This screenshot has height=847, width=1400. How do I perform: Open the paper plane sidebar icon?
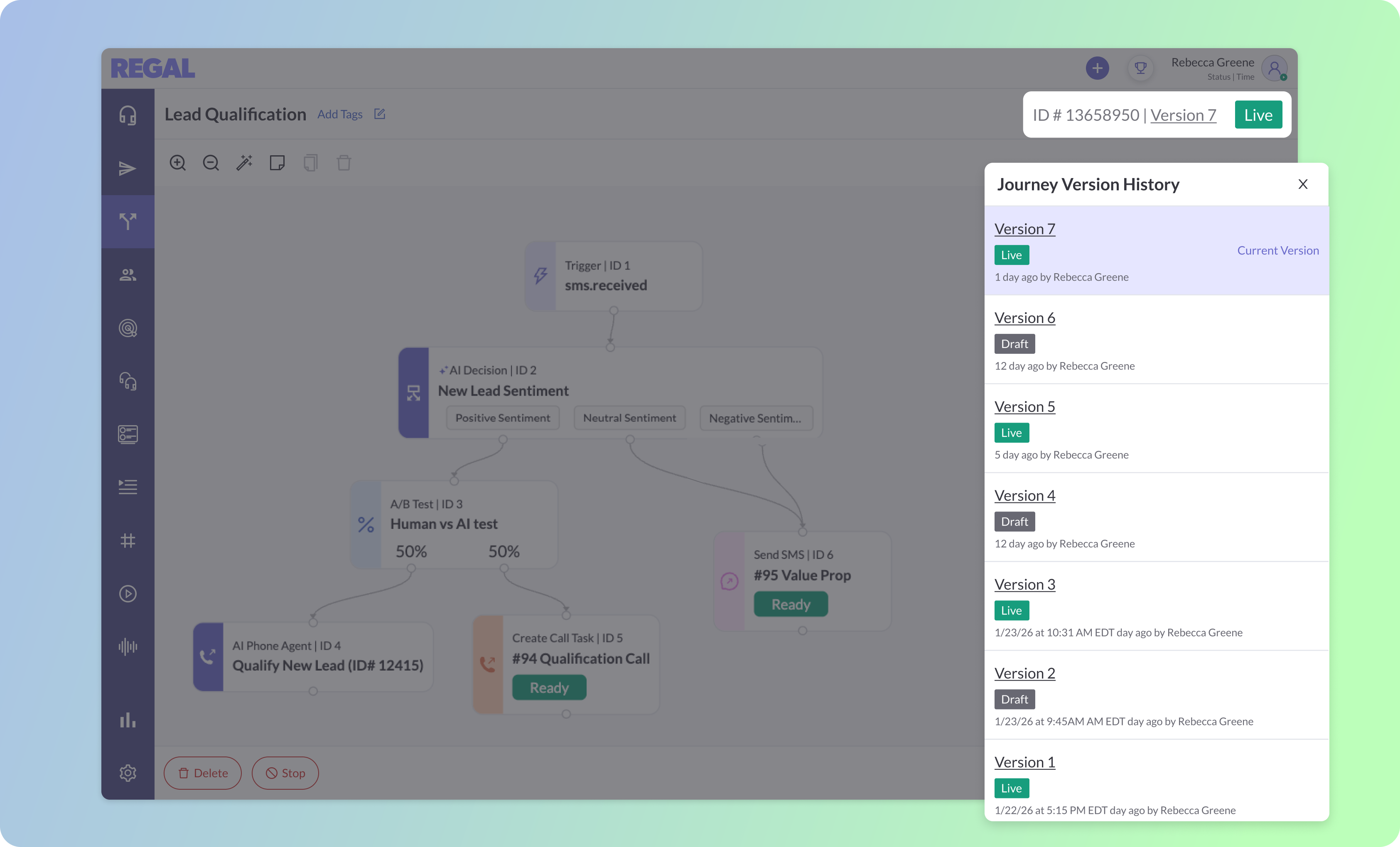coord(128,169)
